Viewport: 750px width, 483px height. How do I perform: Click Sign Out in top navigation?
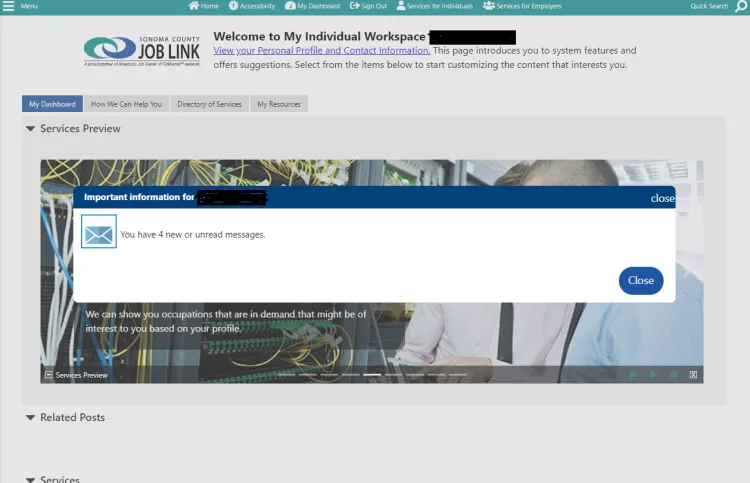(x=374, y=6)
